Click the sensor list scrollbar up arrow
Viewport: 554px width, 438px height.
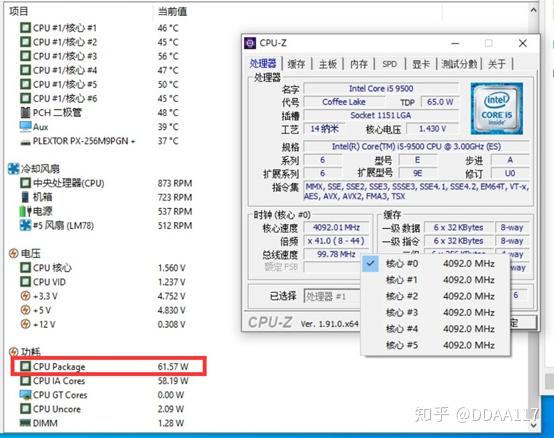(533, 10)
